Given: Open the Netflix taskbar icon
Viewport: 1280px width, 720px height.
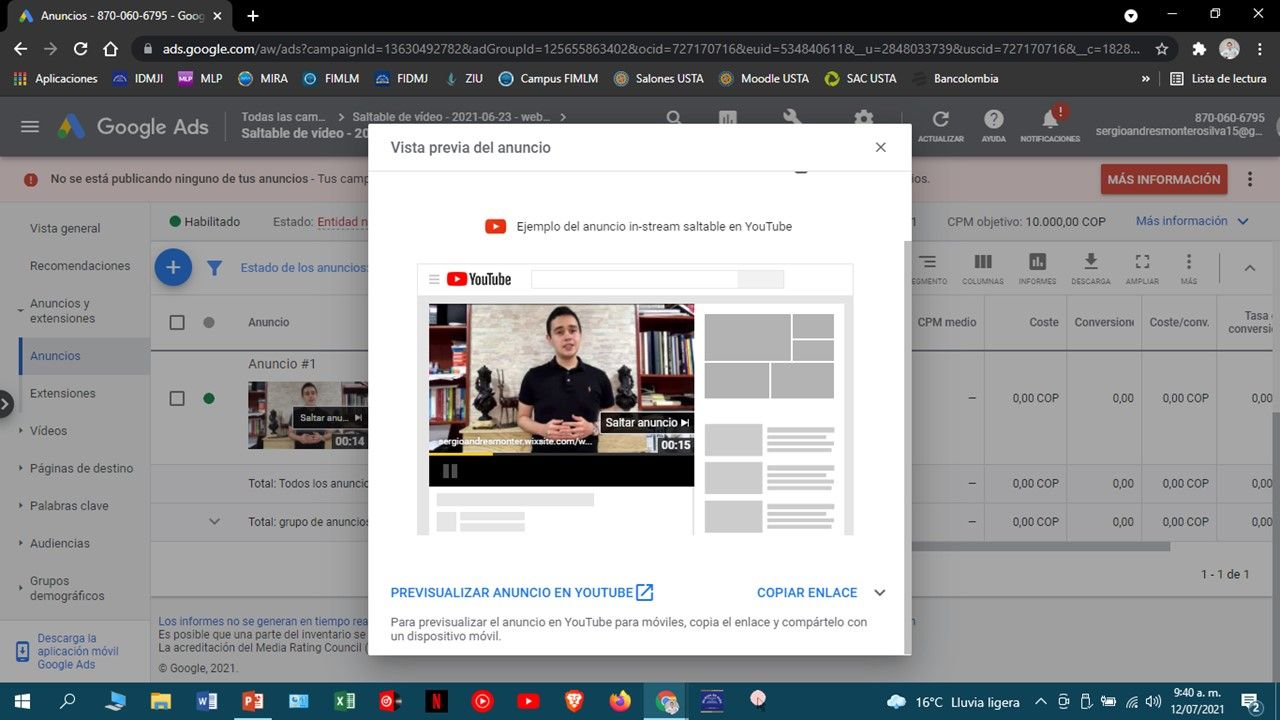Looking at the screenshot, I should click(436, 701).
